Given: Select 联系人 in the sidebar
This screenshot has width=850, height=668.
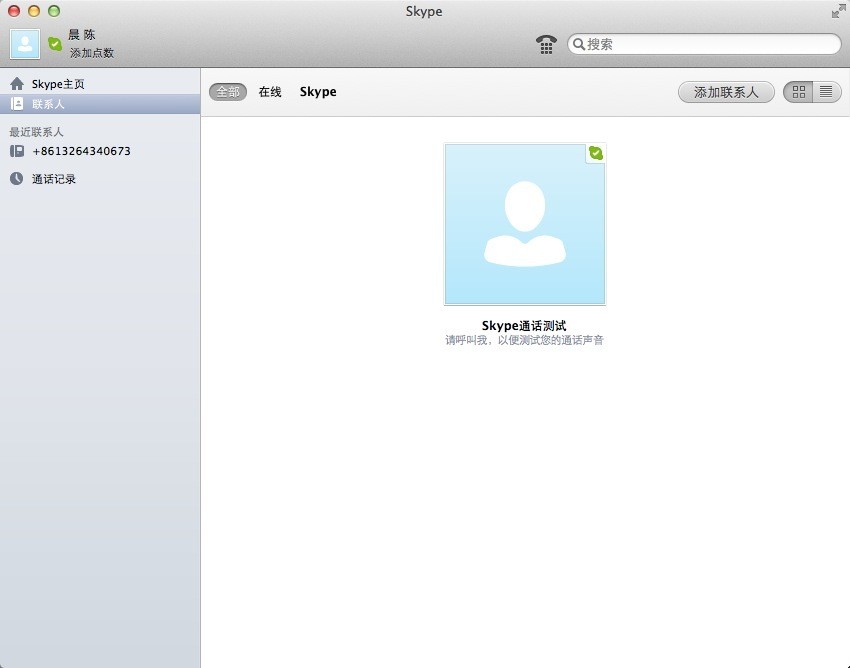Looking at the screenshot, I should tap(100, 104).
